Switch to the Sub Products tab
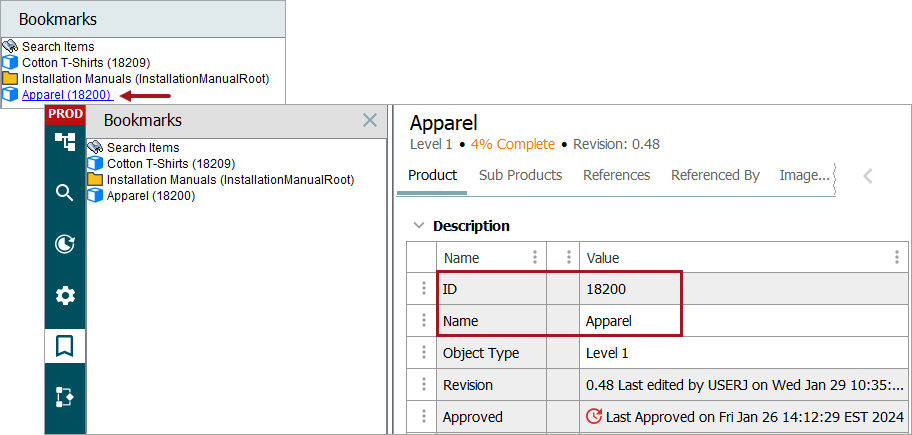The height and width of the screenshot is (435, 912). pyautogui.click(x=520, y=175)
